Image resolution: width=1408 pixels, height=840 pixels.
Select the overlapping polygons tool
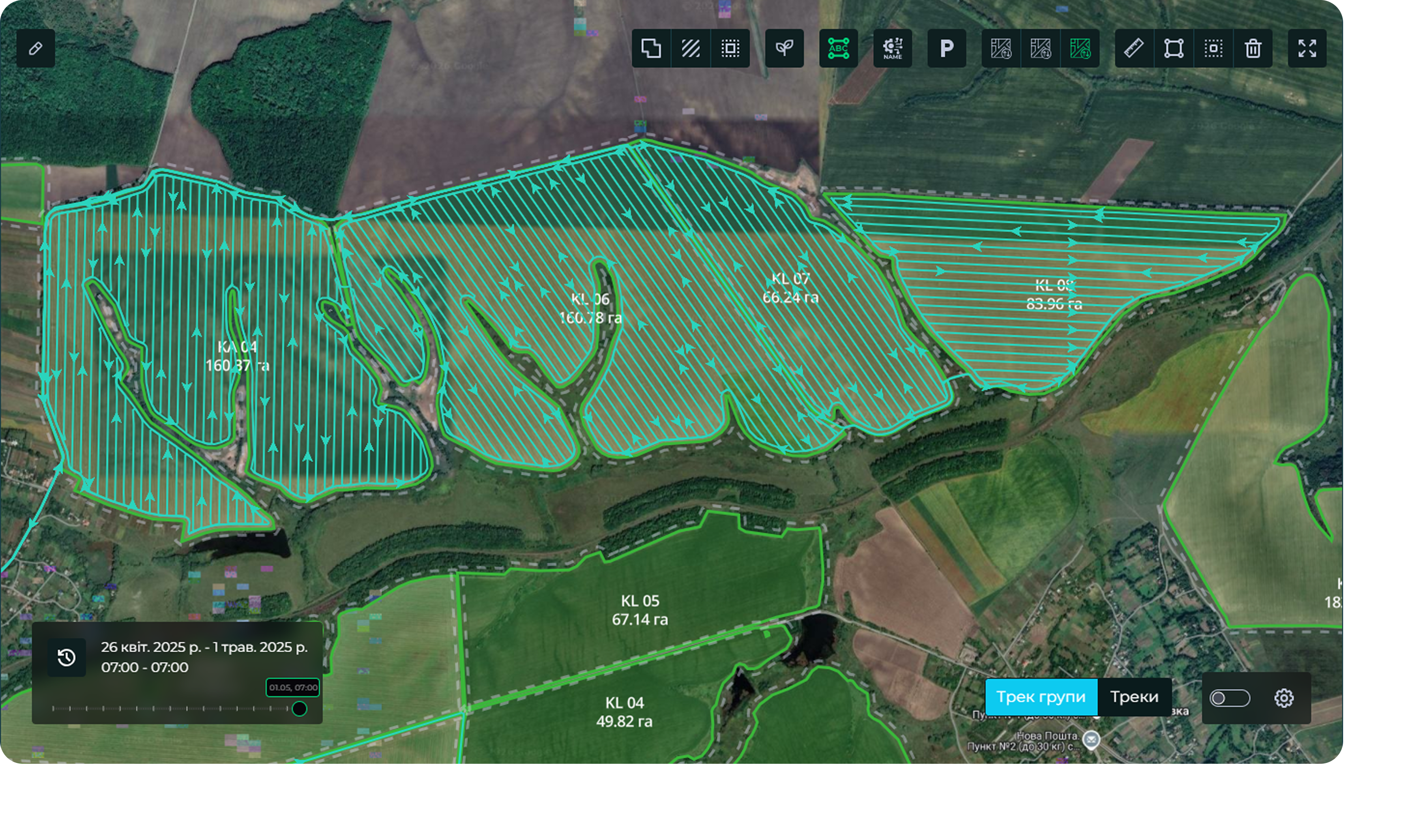click(x=651, y=49)
